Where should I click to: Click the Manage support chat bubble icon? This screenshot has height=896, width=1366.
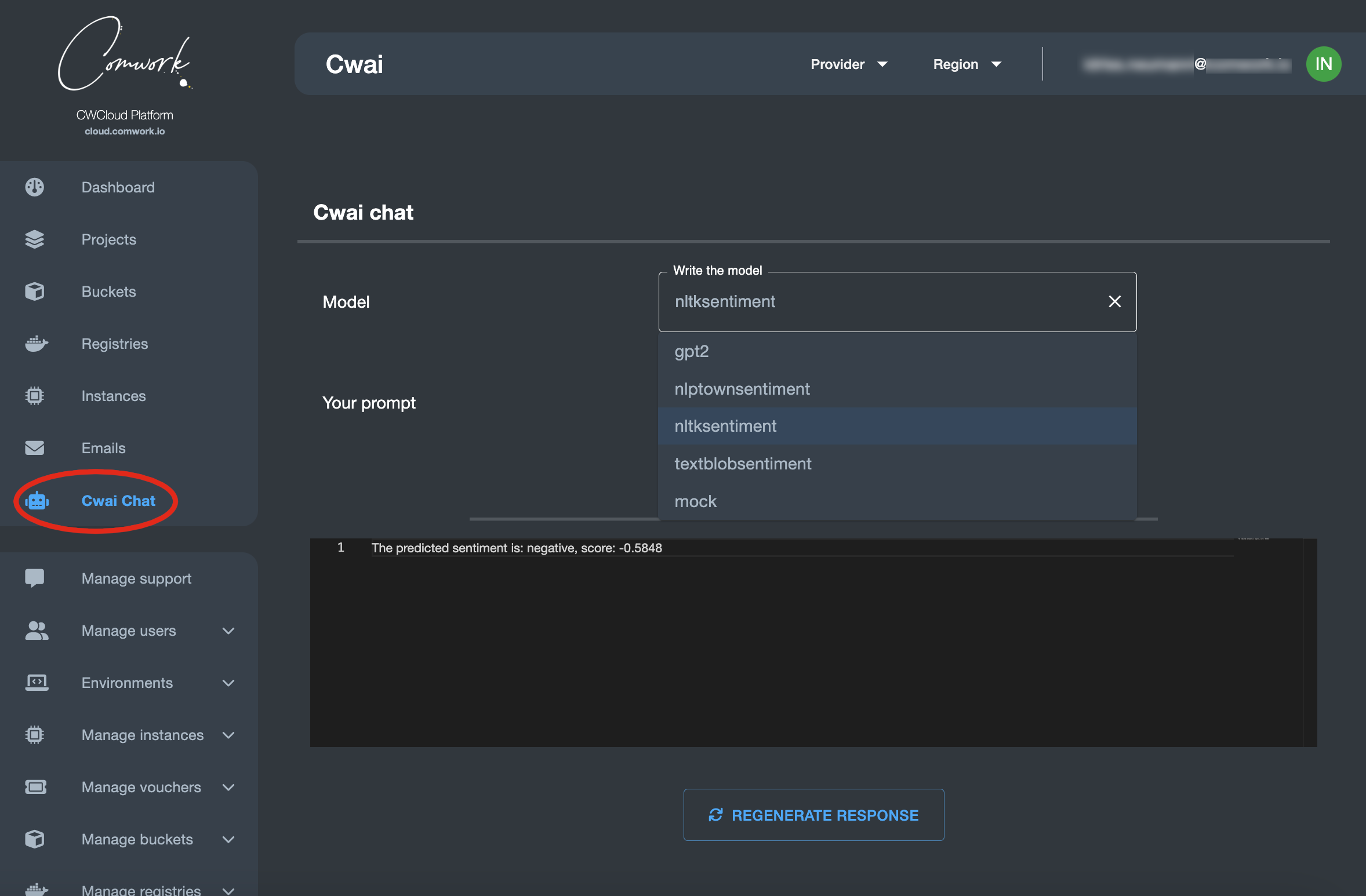tap(35, 578)
